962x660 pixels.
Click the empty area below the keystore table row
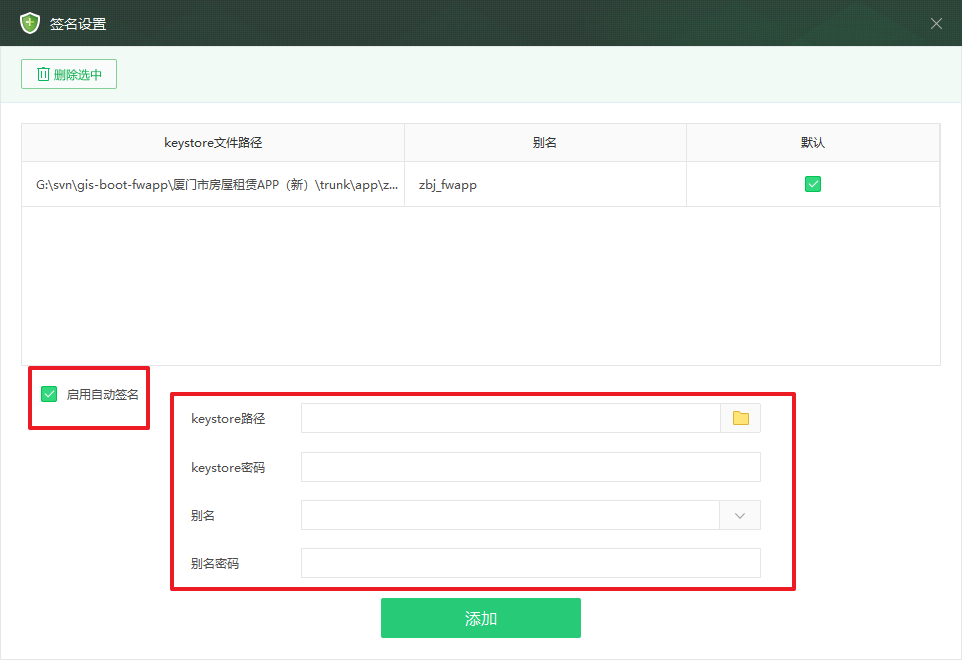coord(480,285)
